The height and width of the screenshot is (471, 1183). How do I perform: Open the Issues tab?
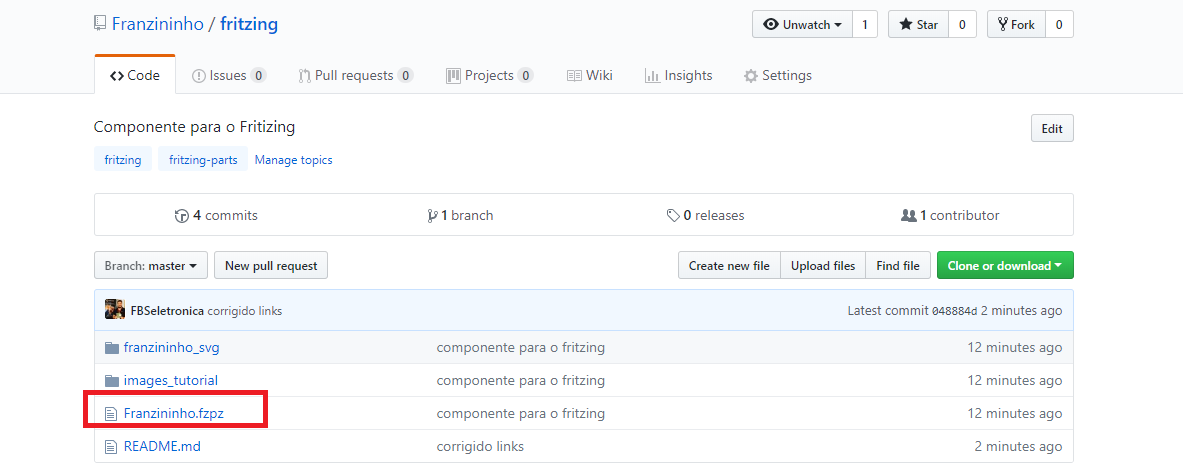[x=229, y=75]
